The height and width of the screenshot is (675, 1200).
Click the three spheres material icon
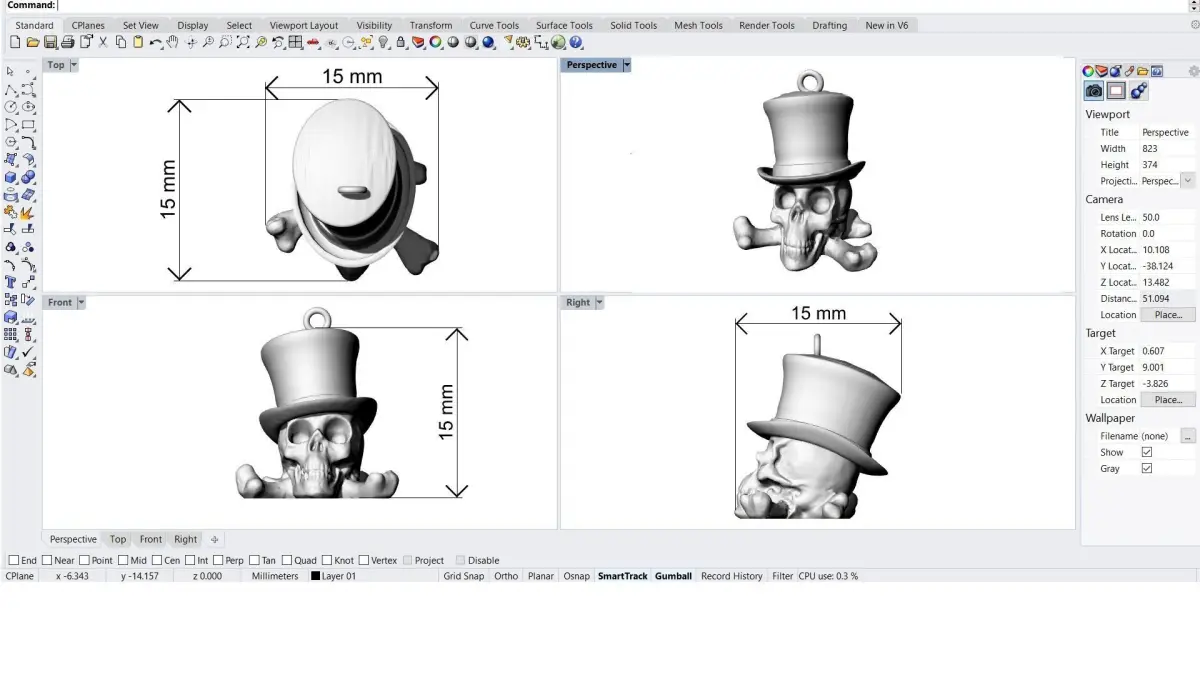click(1138, 91)
